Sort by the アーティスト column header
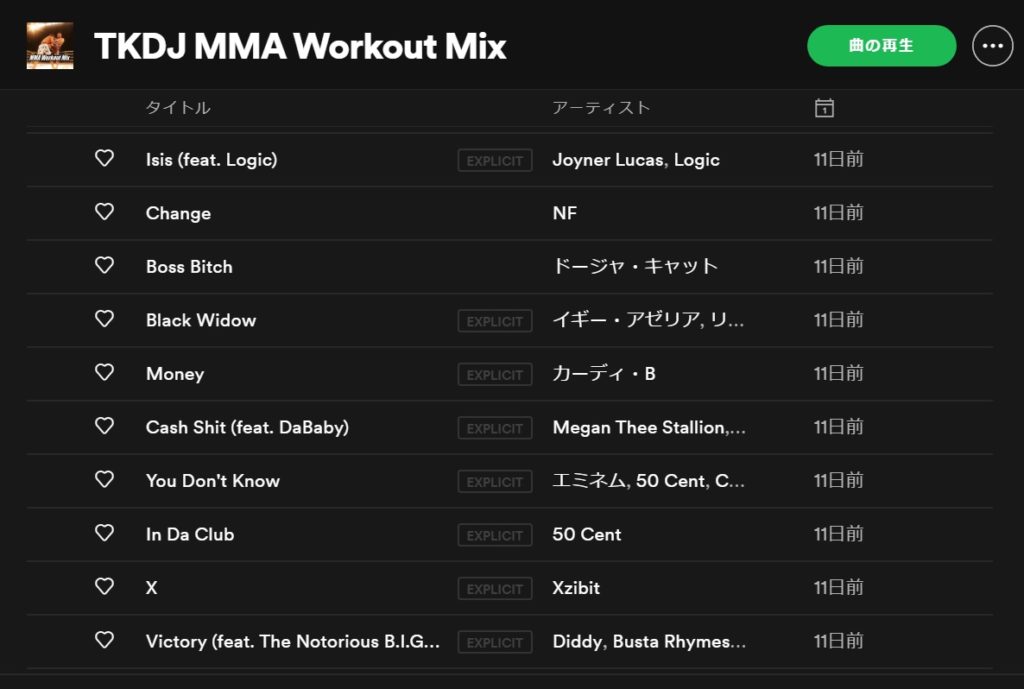Screen dimensions: 1024x689 point(601,108)
